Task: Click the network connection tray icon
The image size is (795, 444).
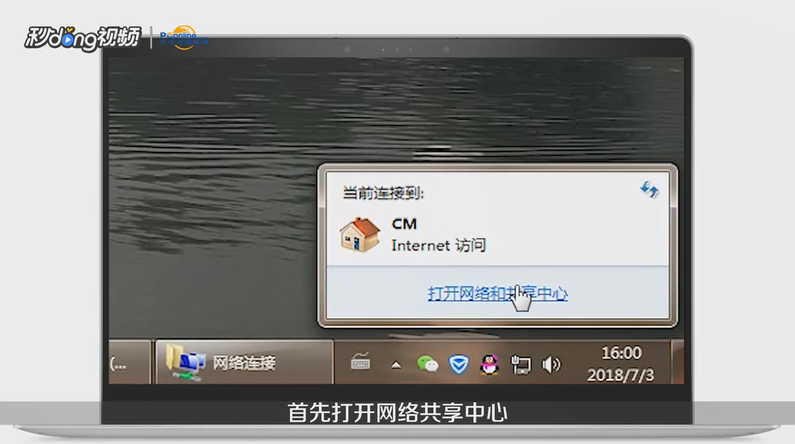Action: point(521,364)
